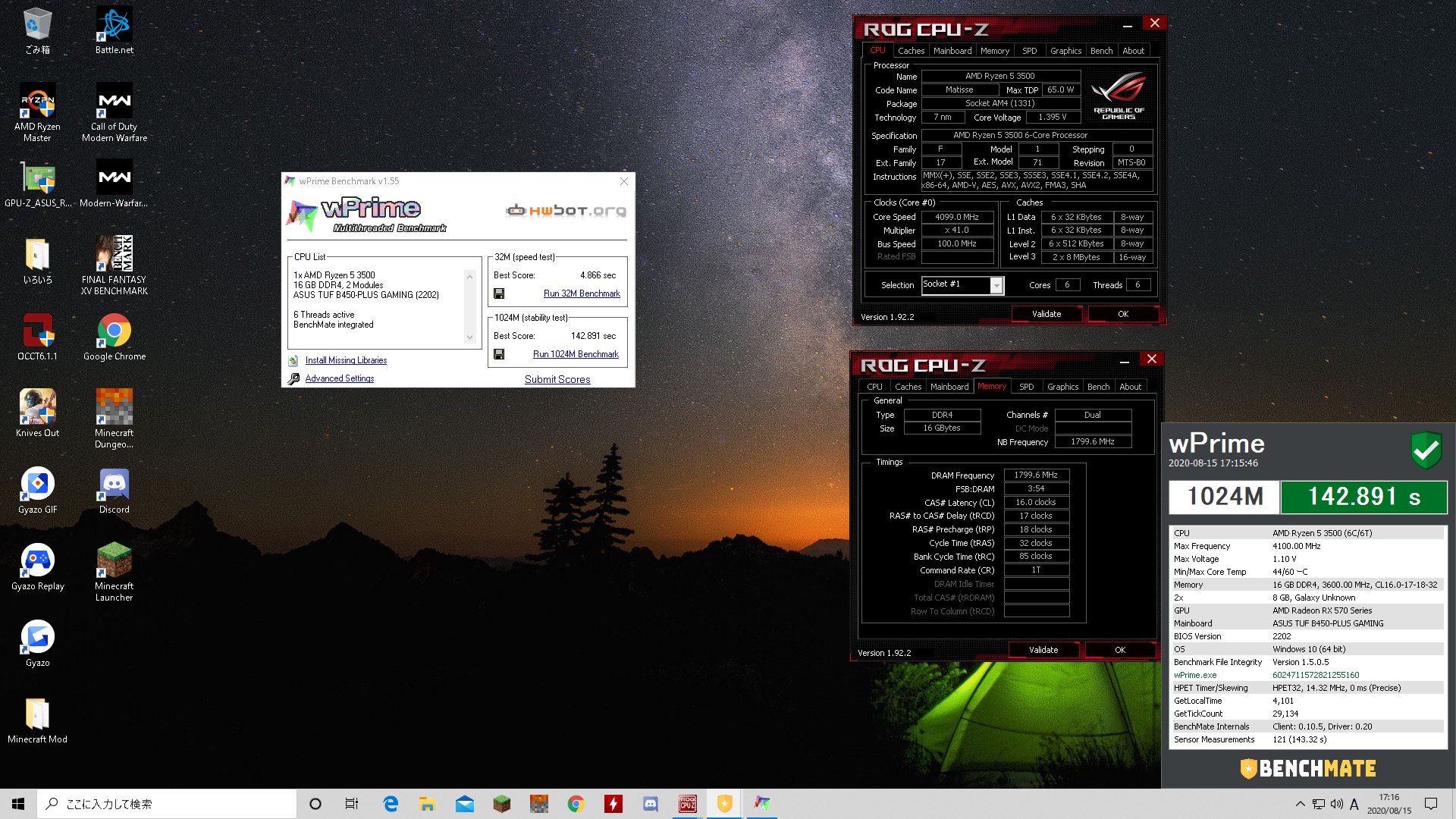Click OK in upper CPU-Z window
The width and height of the screenshot is (1456, 819).
coord(1123,314)
